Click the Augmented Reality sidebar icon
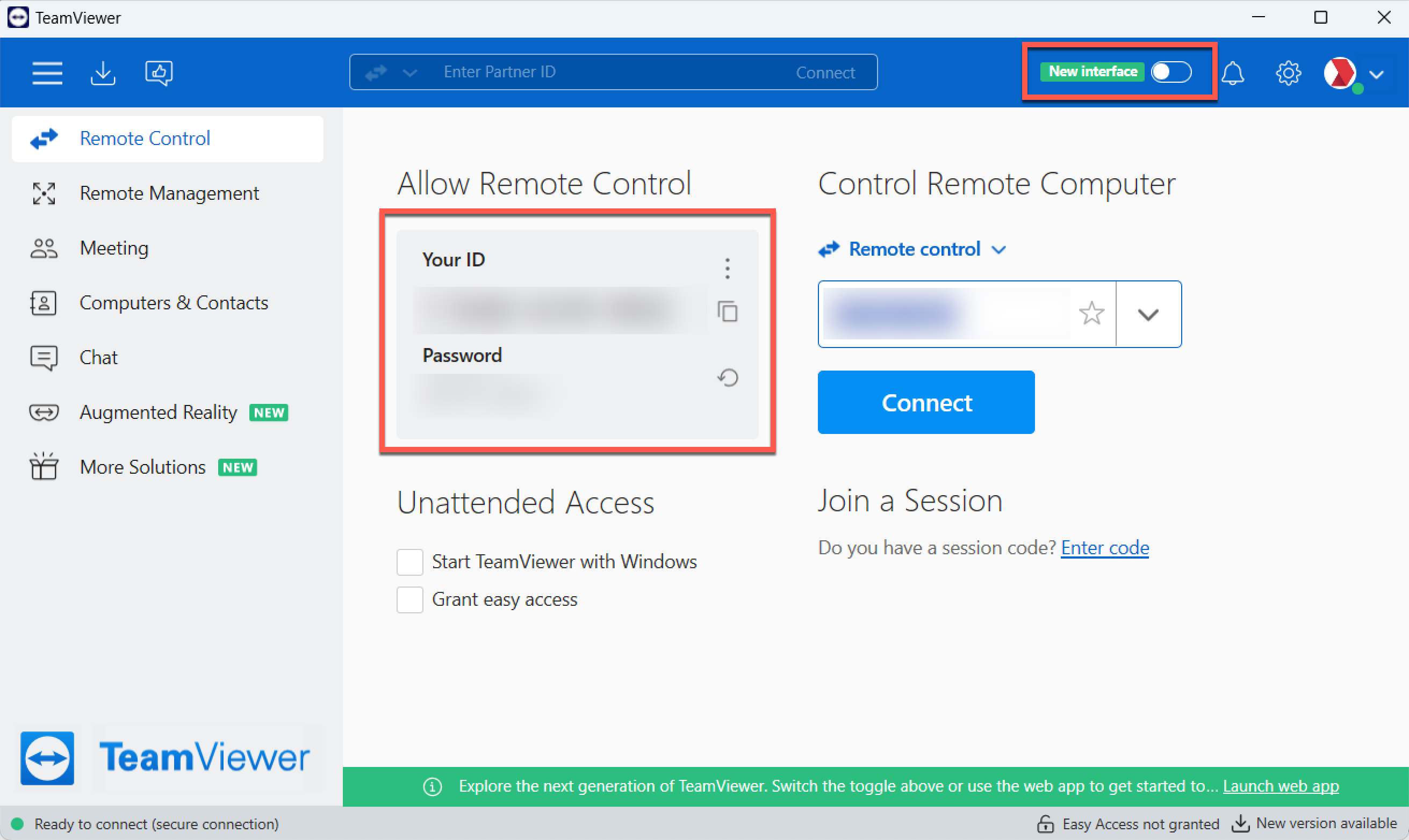 42,411
